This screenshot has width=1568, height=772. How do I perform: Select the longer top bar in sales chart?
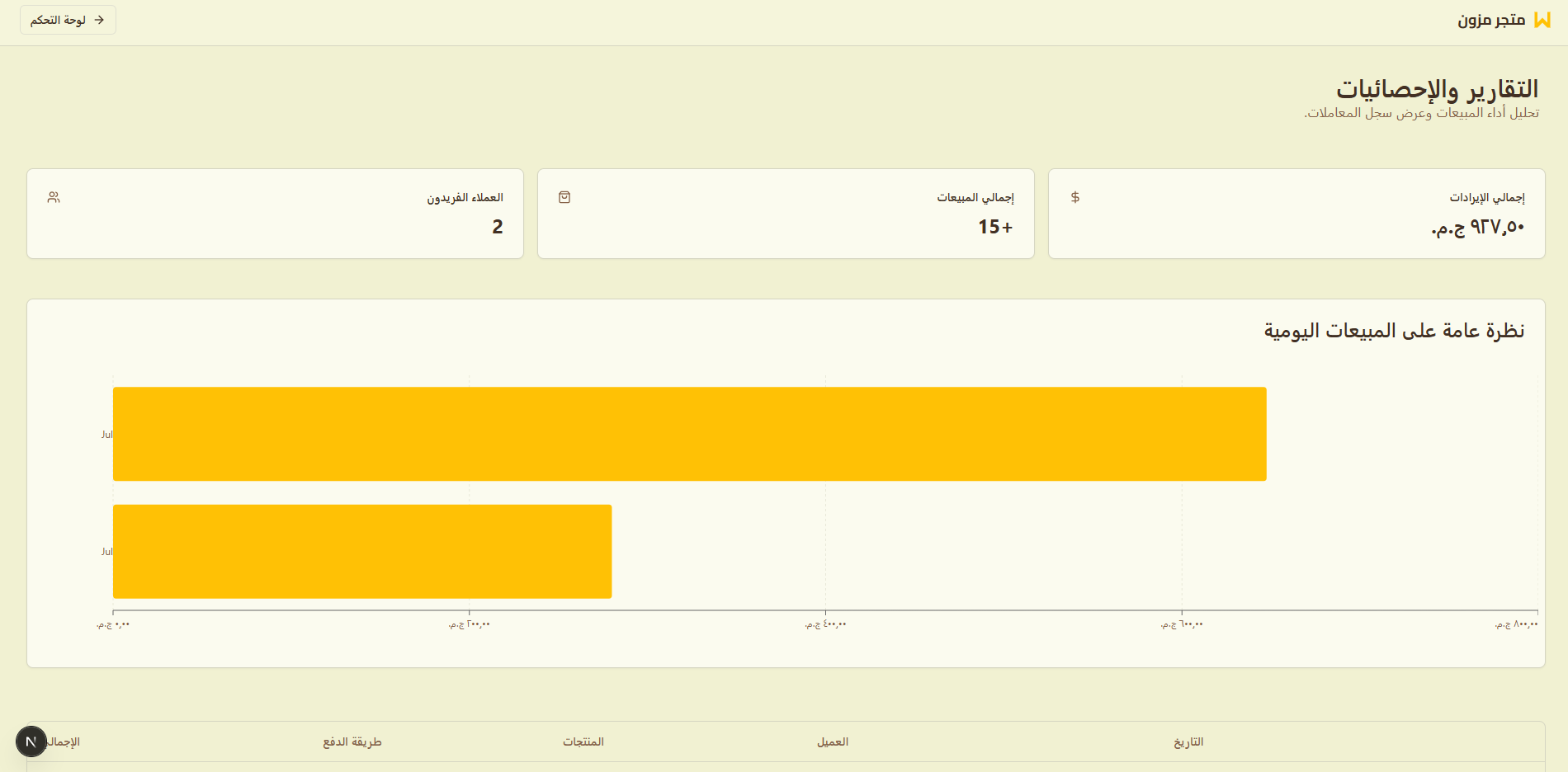pyautogui.click(x=689, y=434)
